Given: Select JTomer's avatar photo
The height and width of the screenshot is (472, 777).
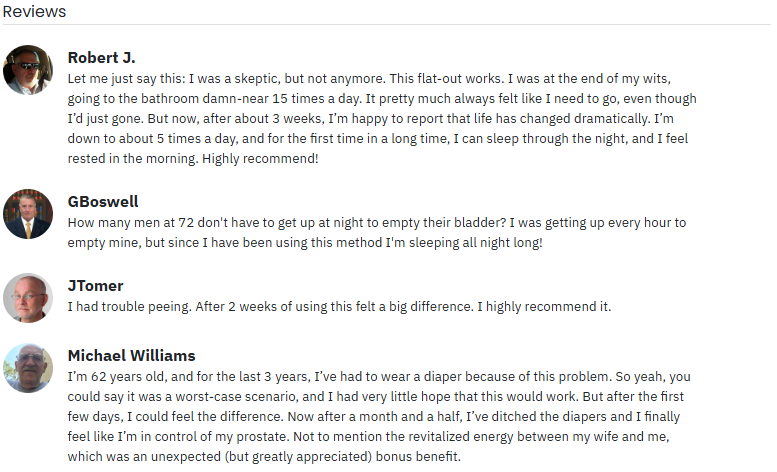Looking at the screenshot, I should pos(28,298).
